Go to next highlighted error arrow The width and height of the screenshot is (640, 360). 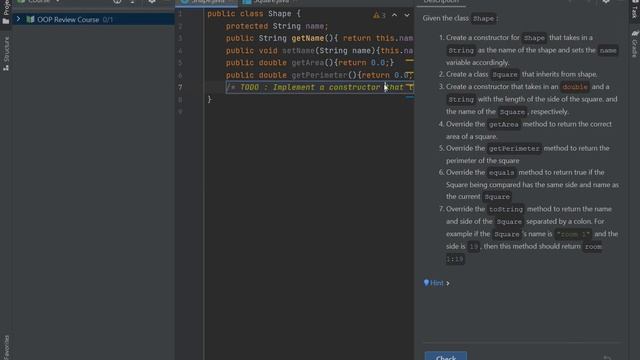click(407, 15)
